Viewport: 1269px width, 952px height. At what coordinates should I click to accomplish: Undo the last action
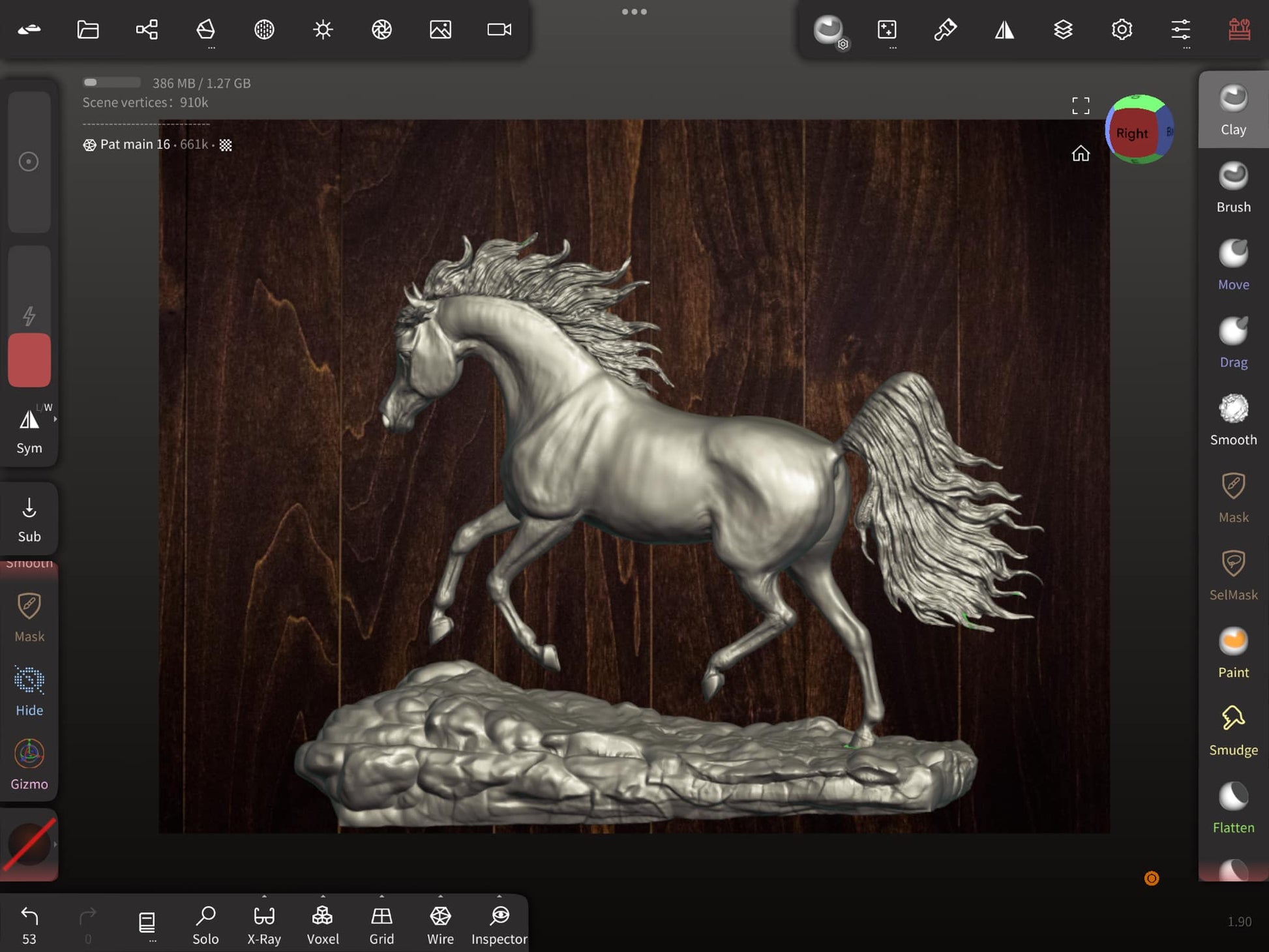(x=29, y=916)
